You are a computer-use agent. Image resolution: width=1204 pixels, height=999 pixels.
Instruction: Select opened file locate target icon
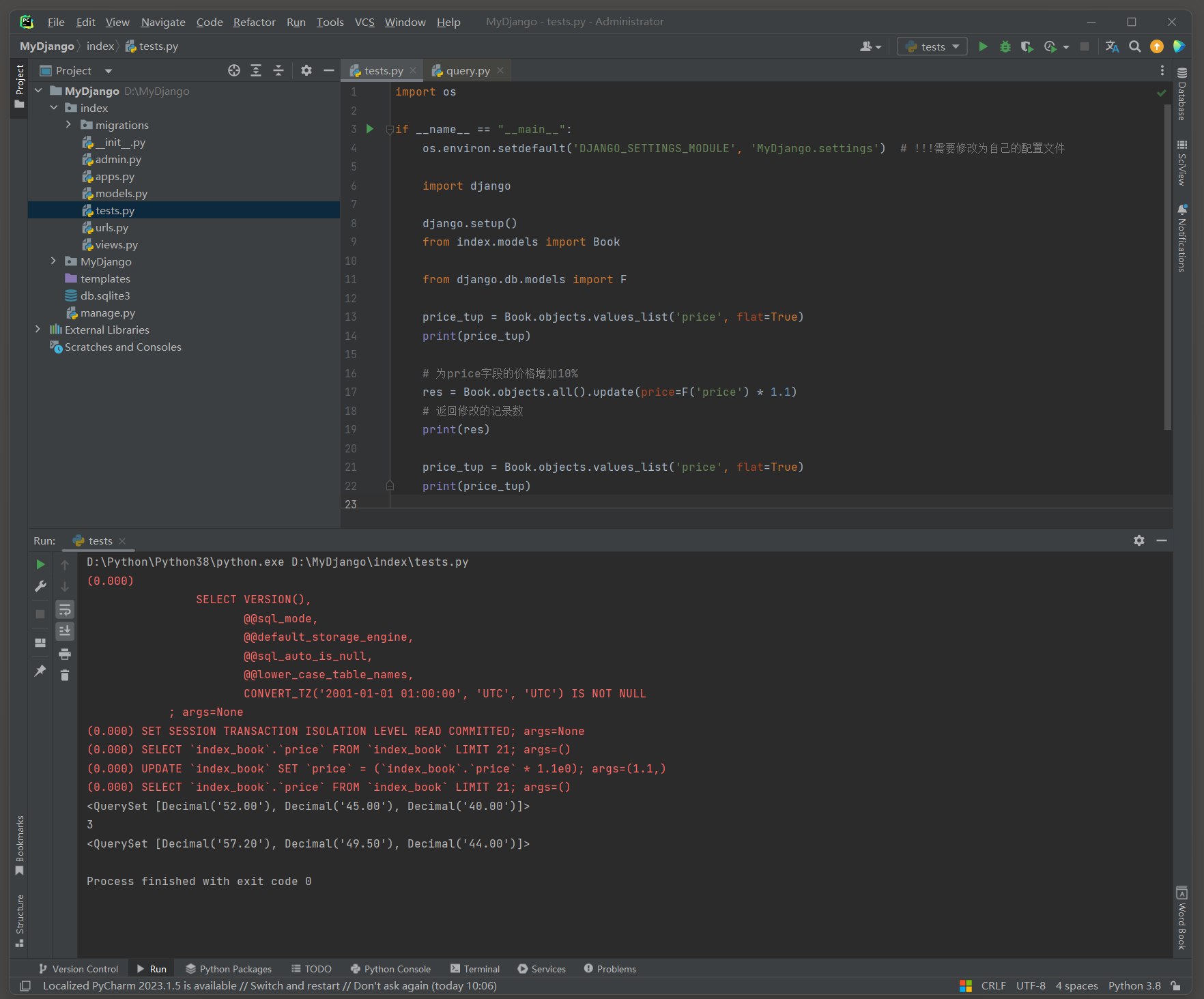(234, 70)
